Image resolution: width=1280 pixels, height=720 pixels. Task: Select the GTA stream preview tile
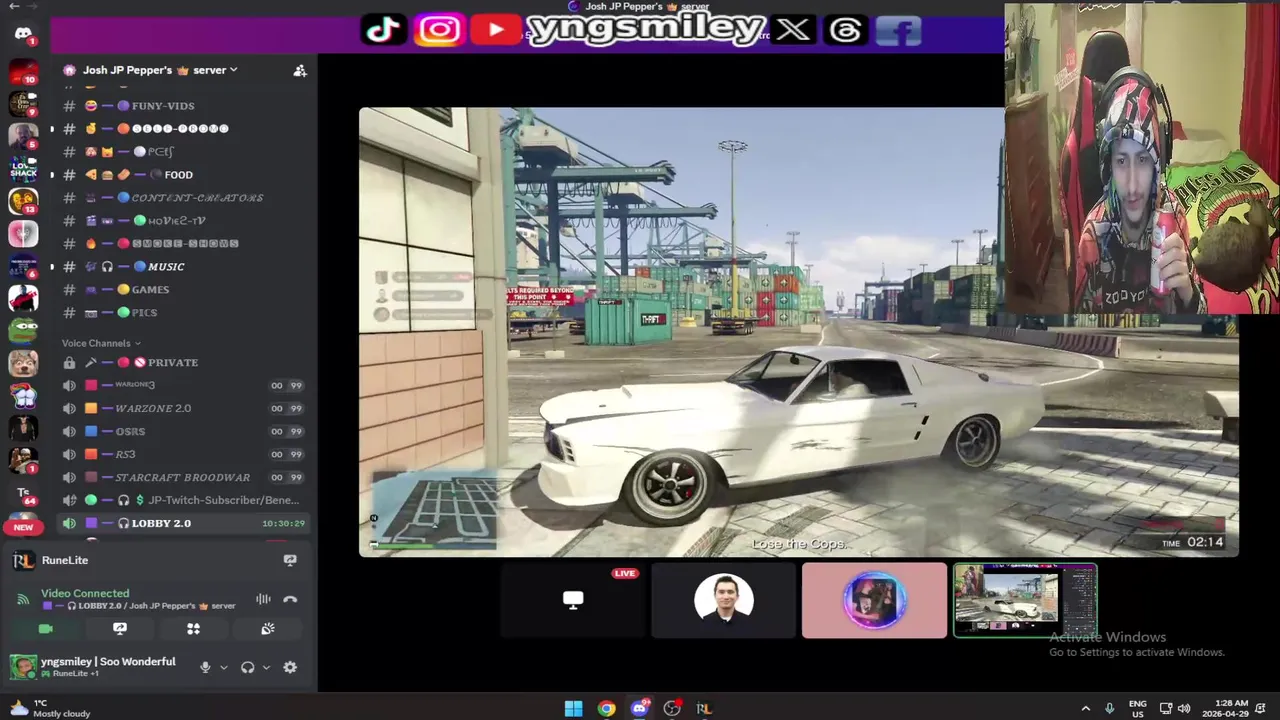(1025, 600)
